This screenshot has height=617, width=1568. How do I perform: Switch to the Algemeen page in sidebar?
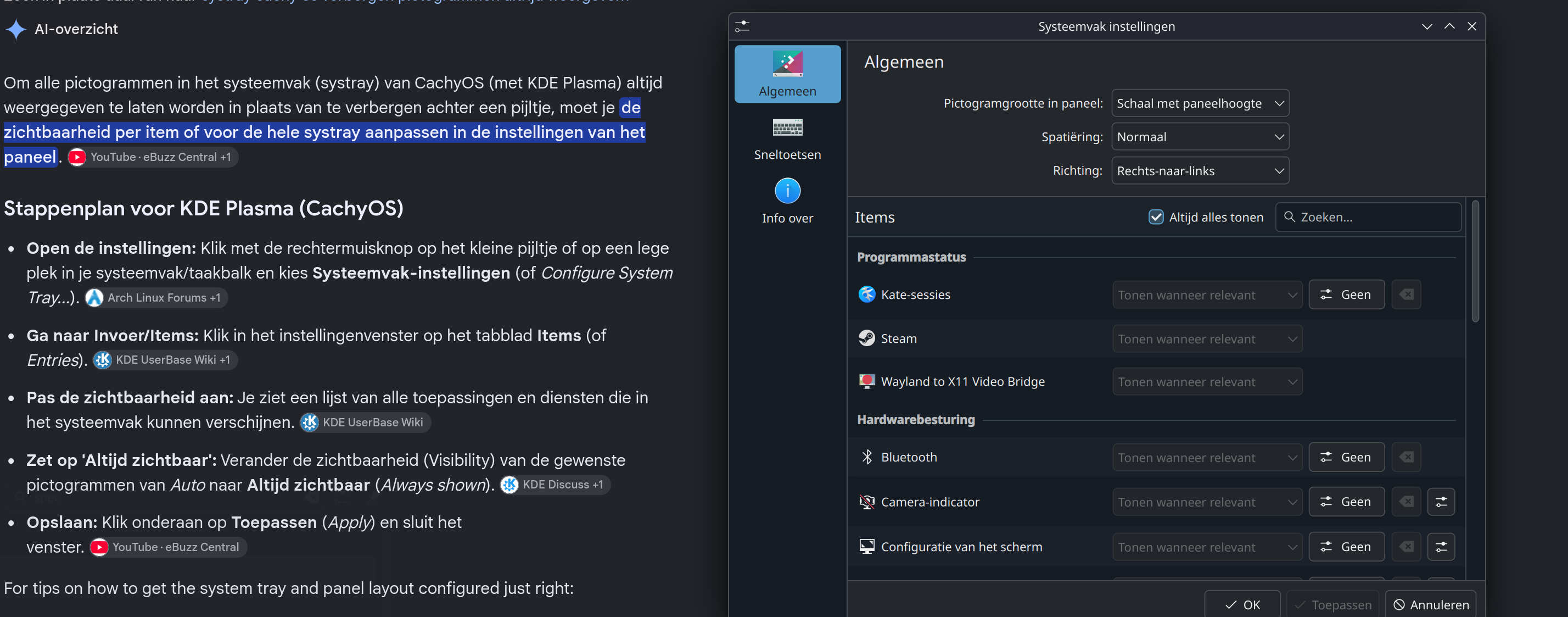[x=787, y=74]
